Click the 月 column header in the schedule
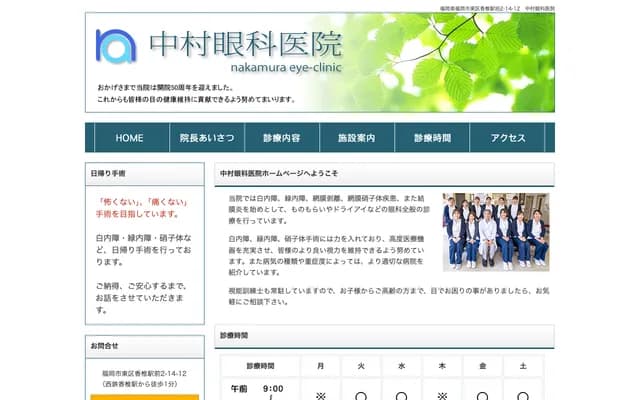This screenshot has width=640, height=400. pyautogui.click(x=320, y=366)
